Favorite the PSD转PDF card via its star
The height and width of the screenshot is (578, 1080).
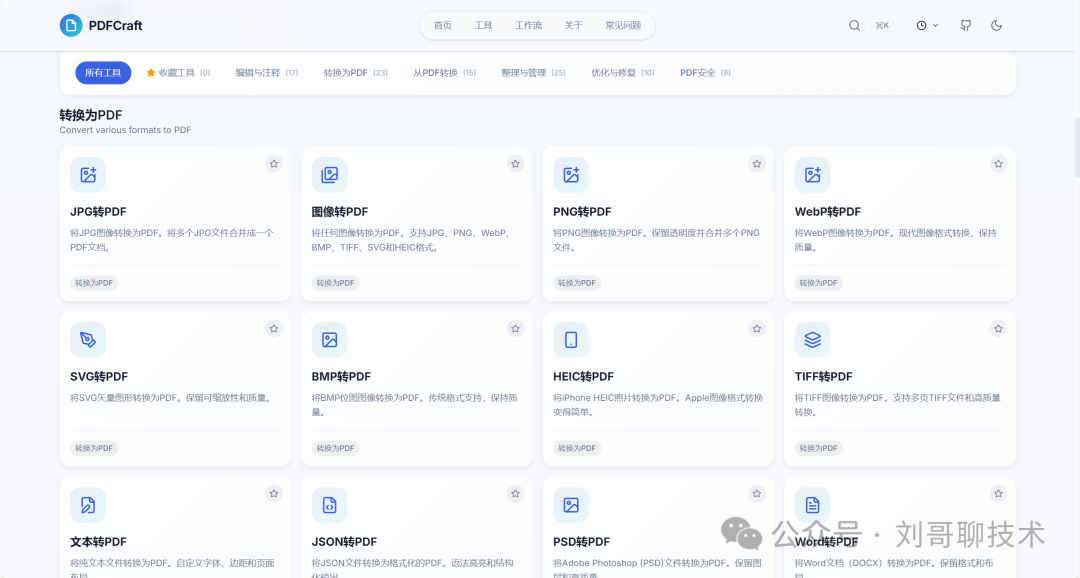click(x=757, y=493)
